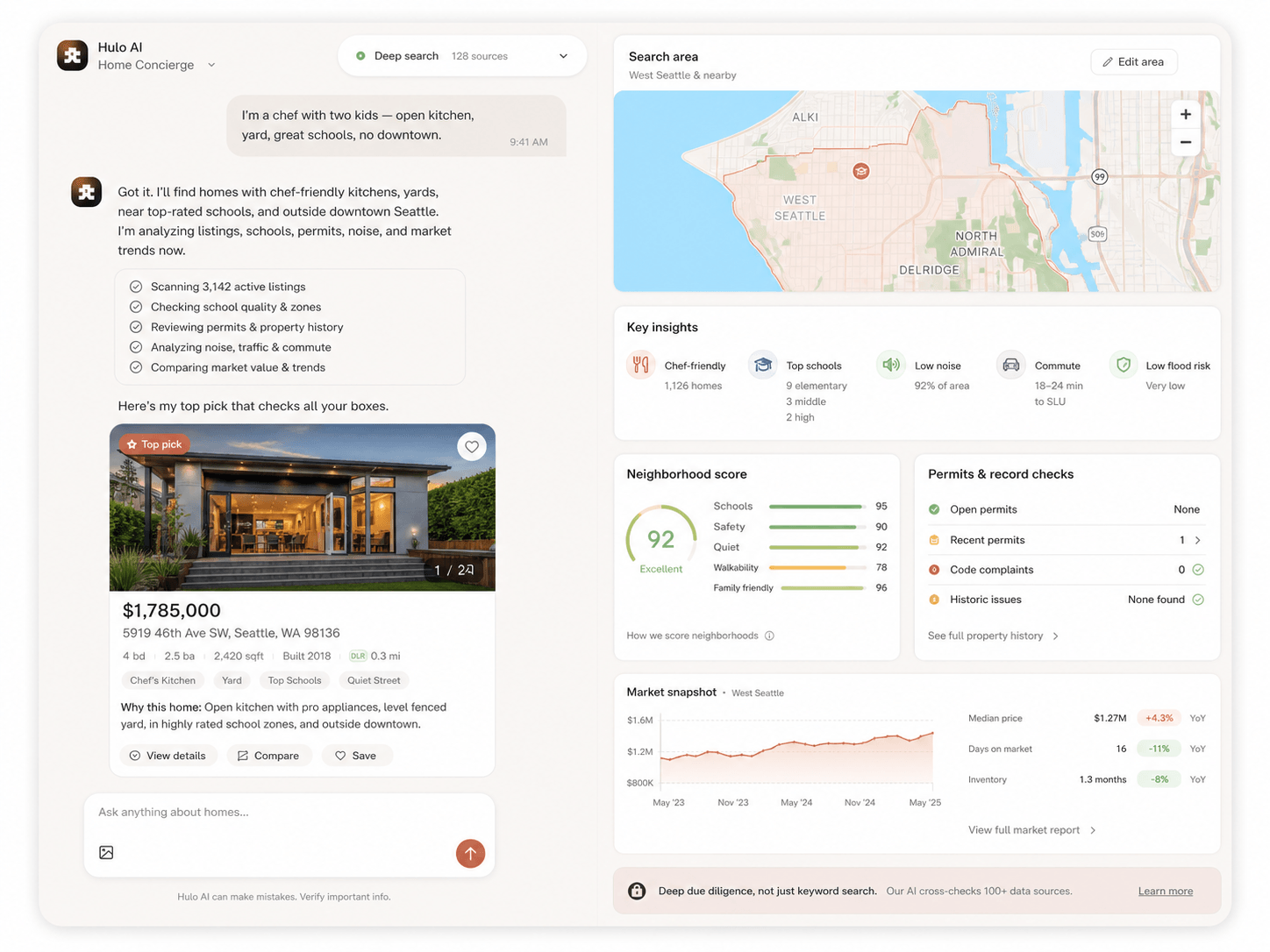Click the Learn more link
The height and width of the screenshot is (952, 1270).
[x=1166, y=892]
